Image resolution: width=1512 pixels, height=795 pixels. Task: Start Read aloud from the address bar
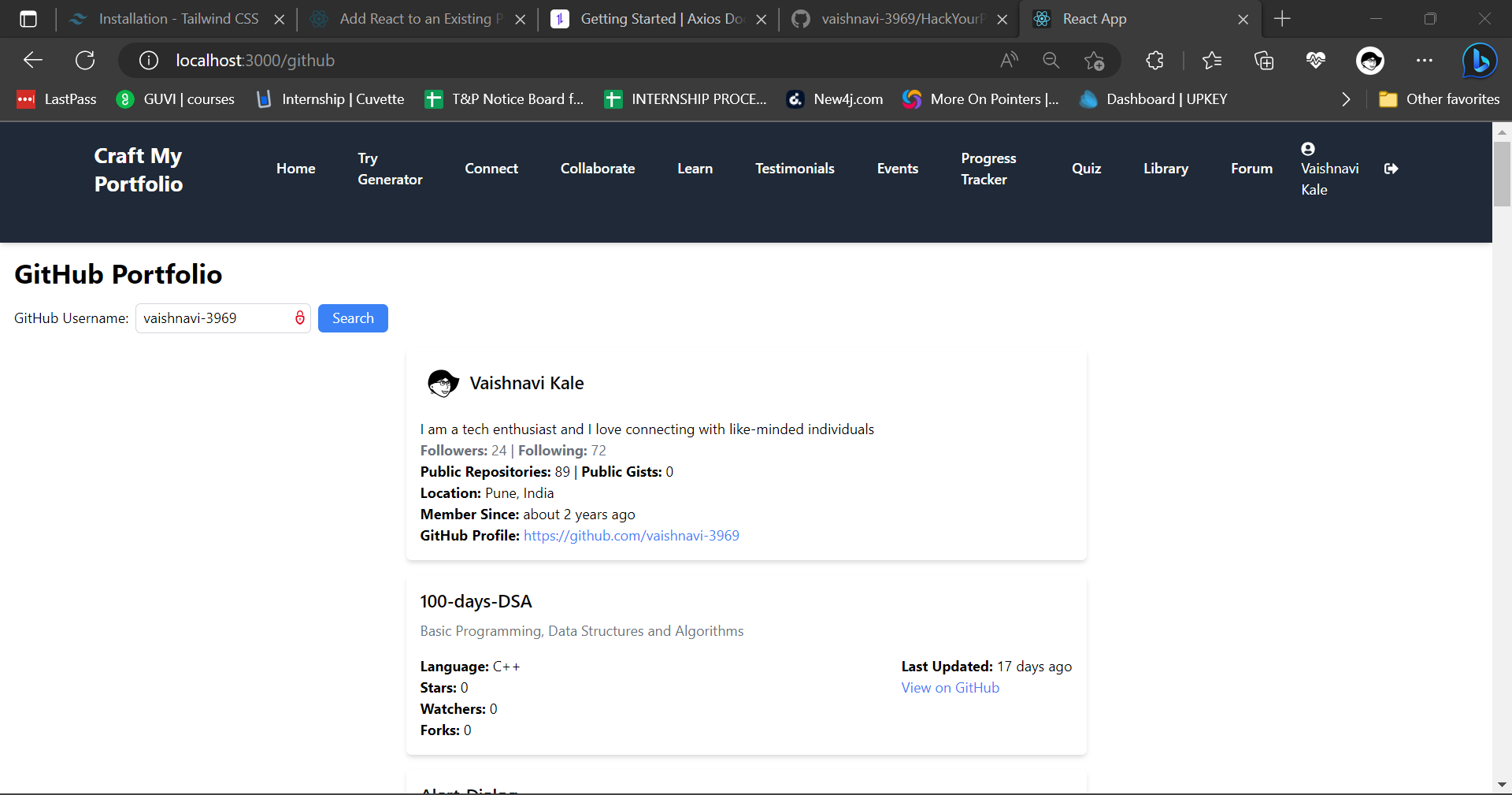[1009, 60]
